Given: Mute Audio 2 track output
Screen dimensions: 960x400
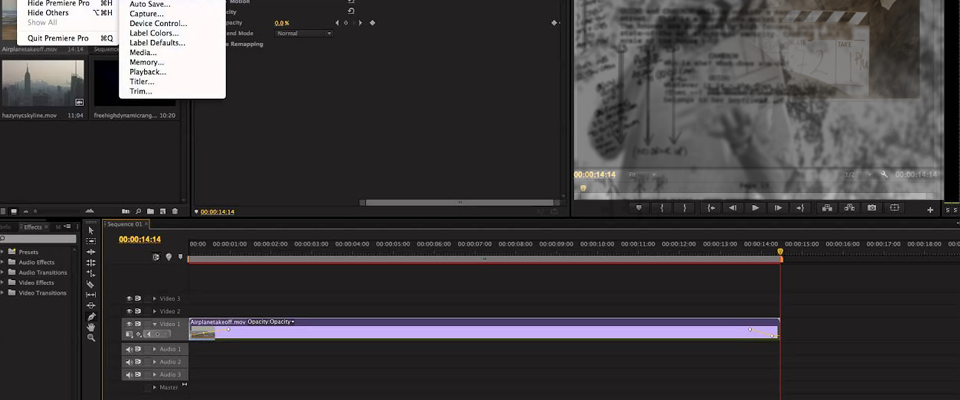Looking at the screenshot, I should [x=129, y=362].
